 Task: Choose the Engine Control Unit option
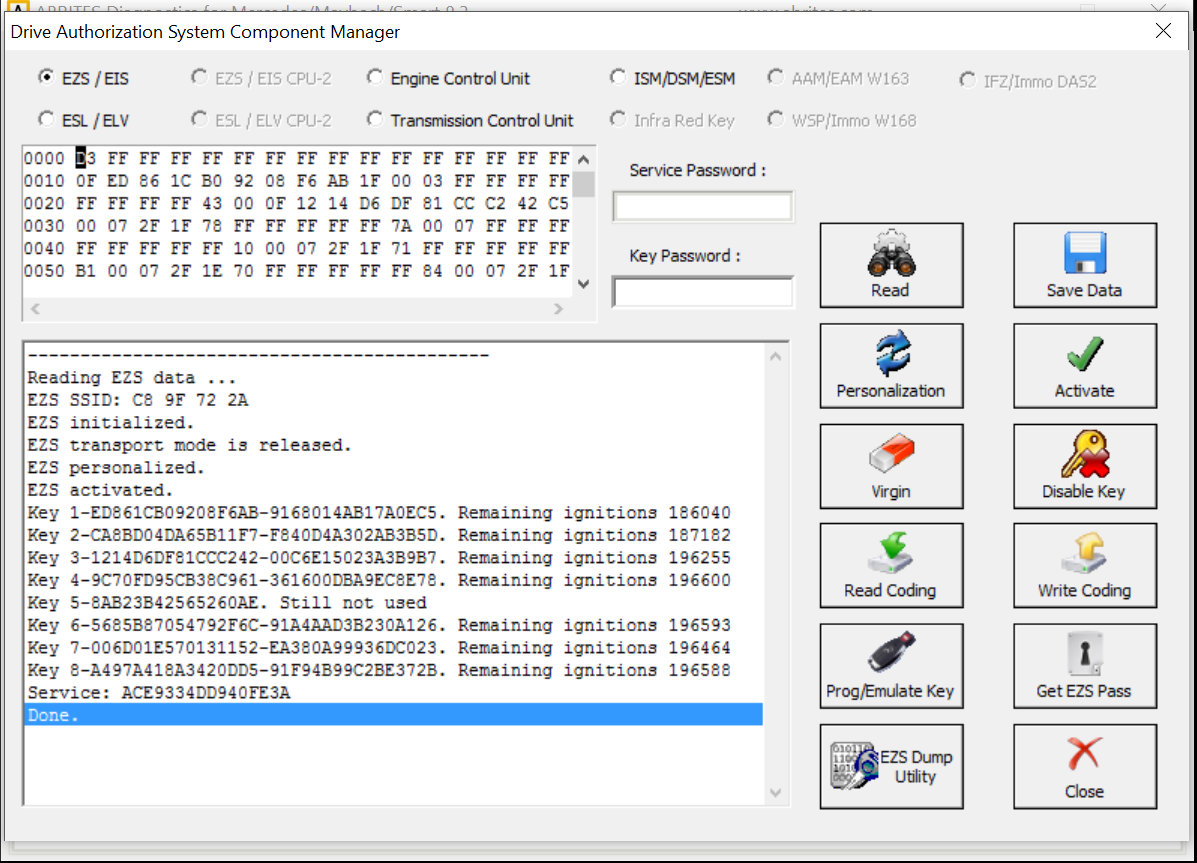pos(375,78)
